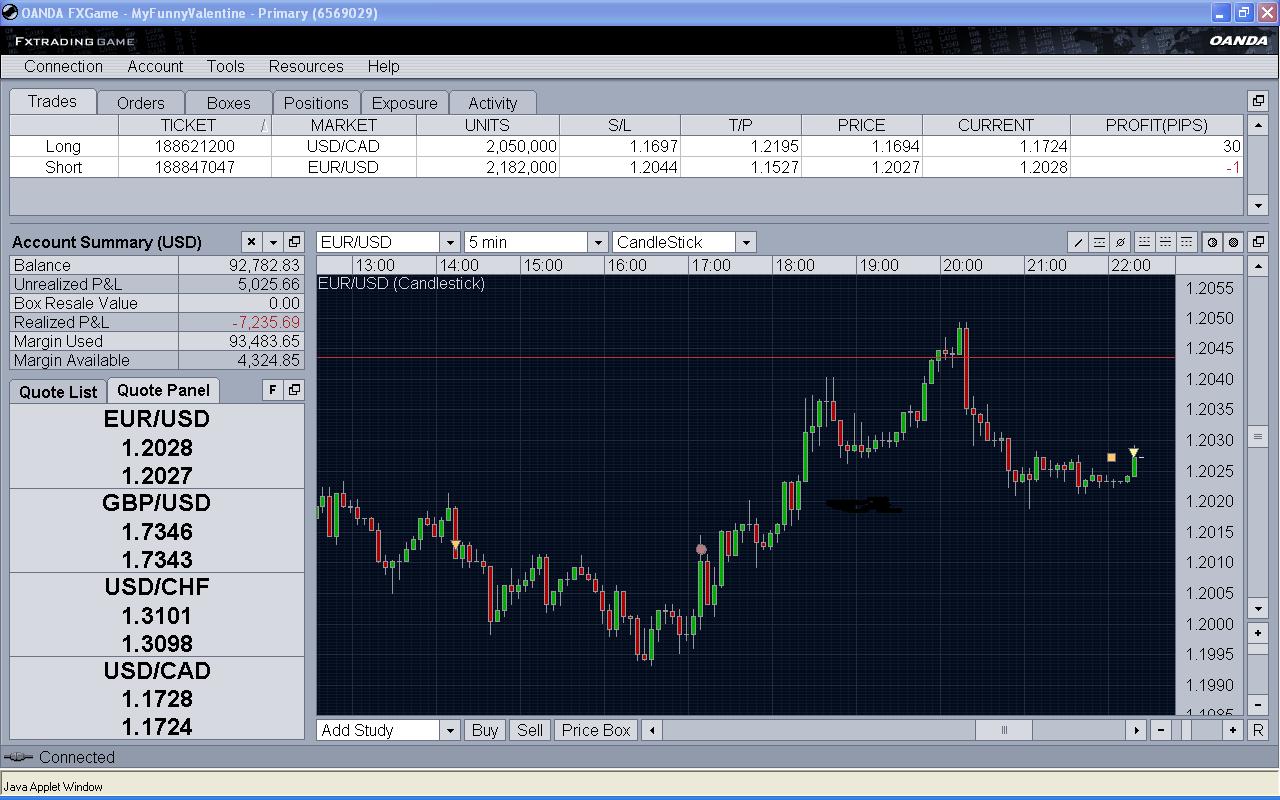Image resolution: width=1280 pixels, height=800 pixels.
Task: Expand the 5 min timeframe dropdown
Action: (597, 242)
